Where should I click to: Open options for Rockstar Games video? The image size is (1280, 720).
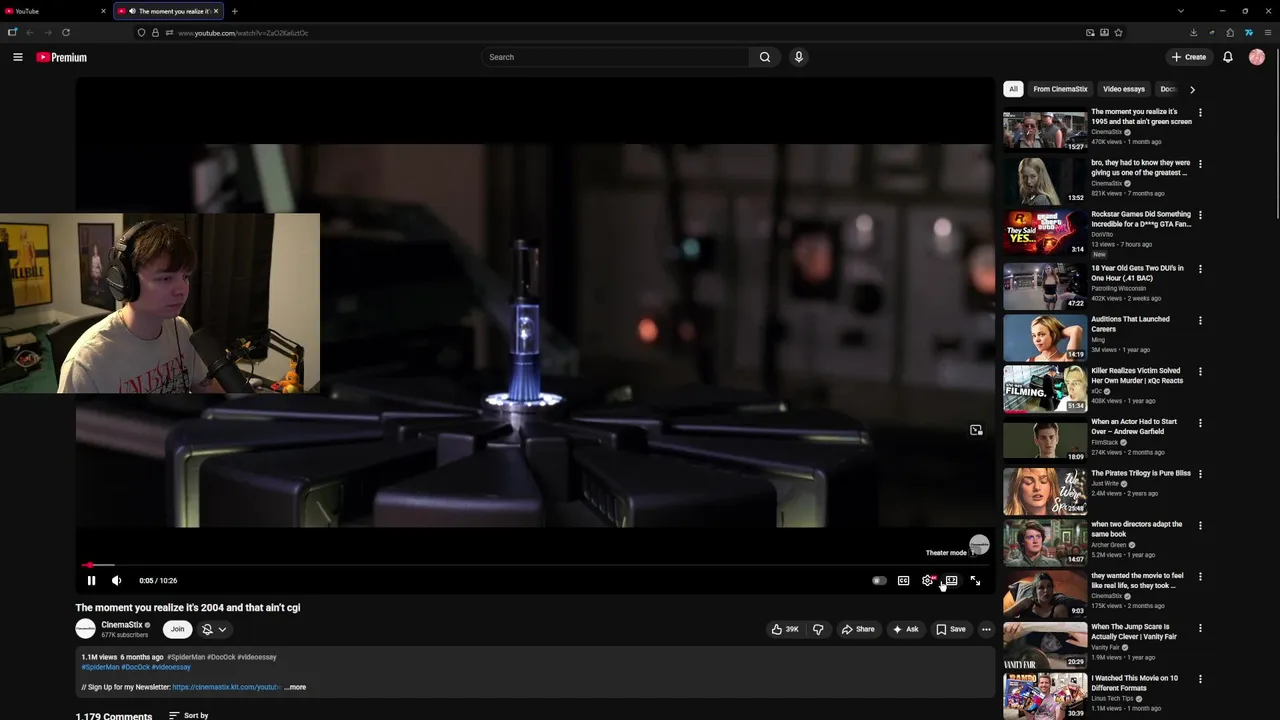tap(1200, 215)
